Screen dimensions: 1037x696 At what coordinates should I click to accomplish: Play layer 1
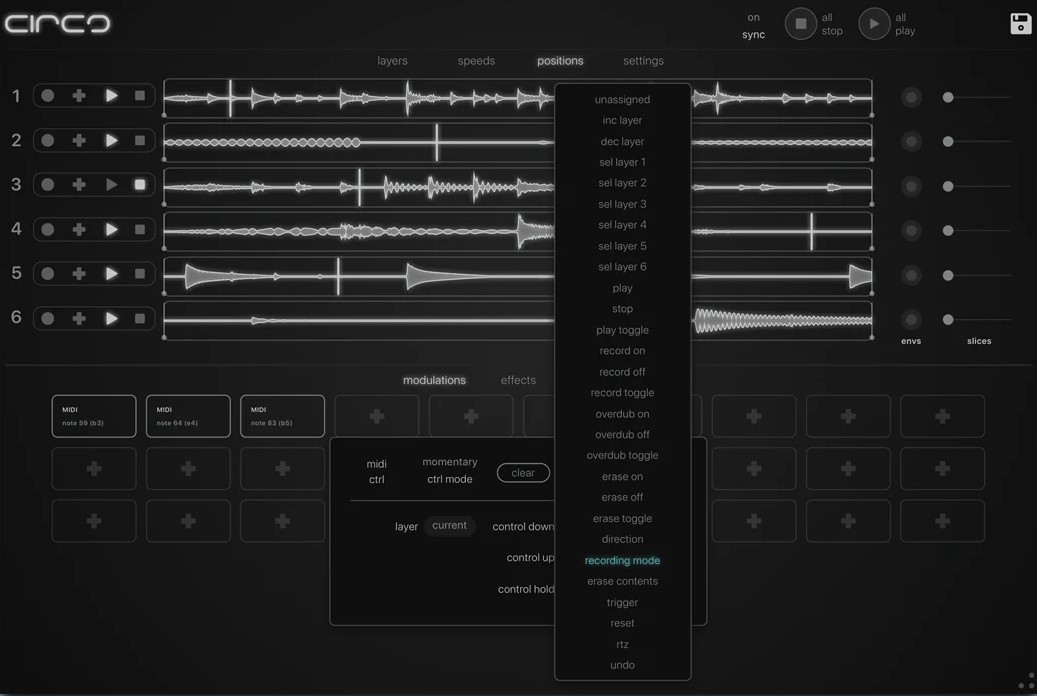[x=111, y=95]
